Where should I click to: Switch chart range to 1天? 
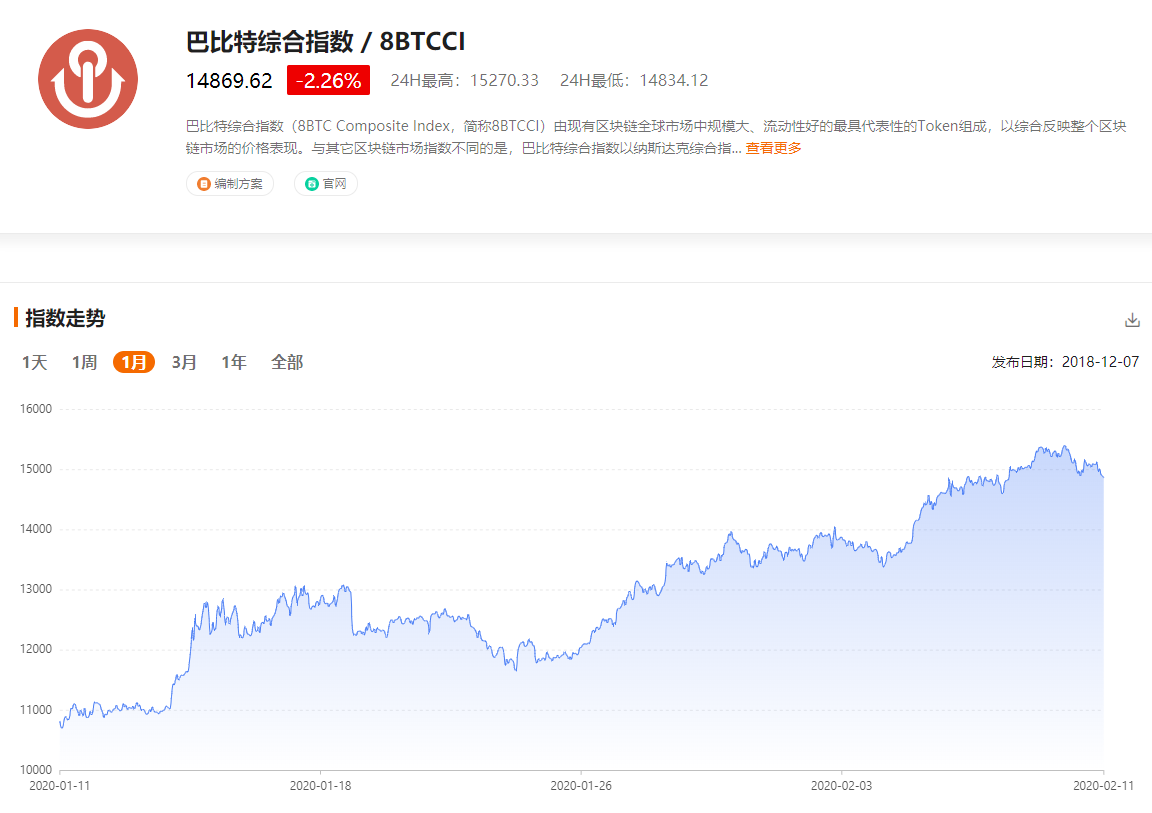point(35,362)
